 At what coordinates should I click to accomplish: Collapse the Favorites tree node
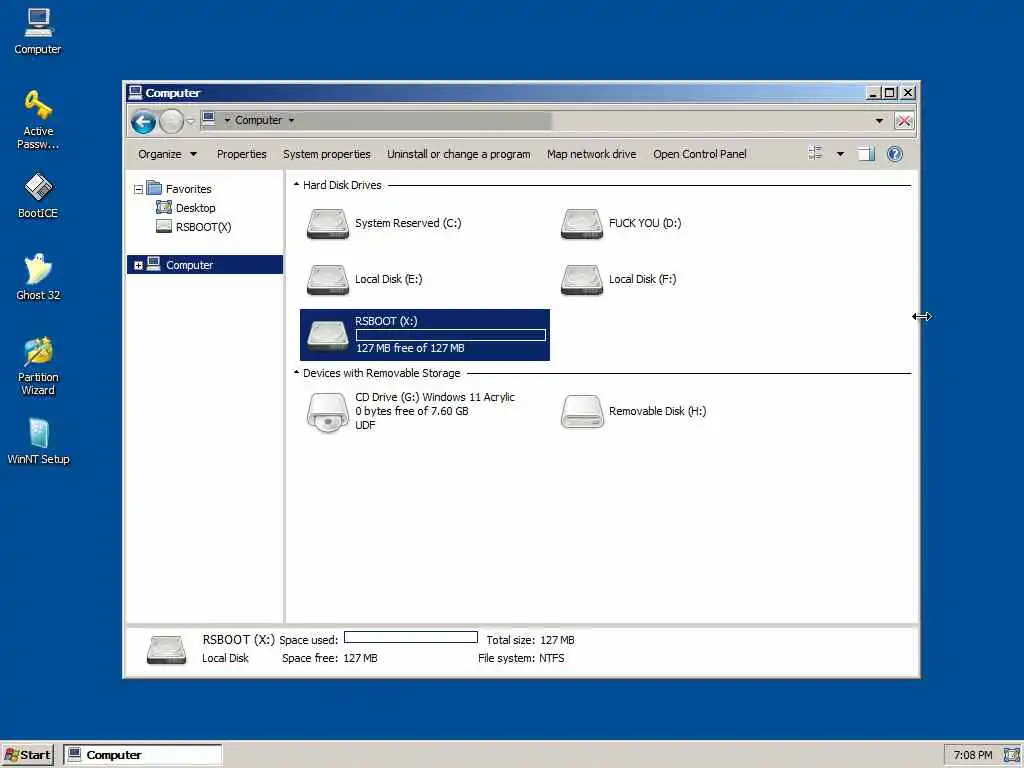(138, 189)
